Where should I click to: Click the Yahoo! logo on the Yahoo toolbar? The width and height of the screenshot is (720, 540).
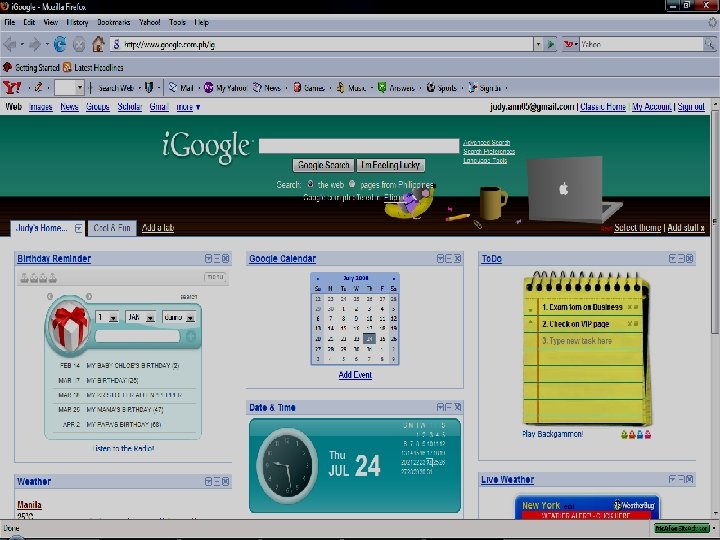(12, 87)
